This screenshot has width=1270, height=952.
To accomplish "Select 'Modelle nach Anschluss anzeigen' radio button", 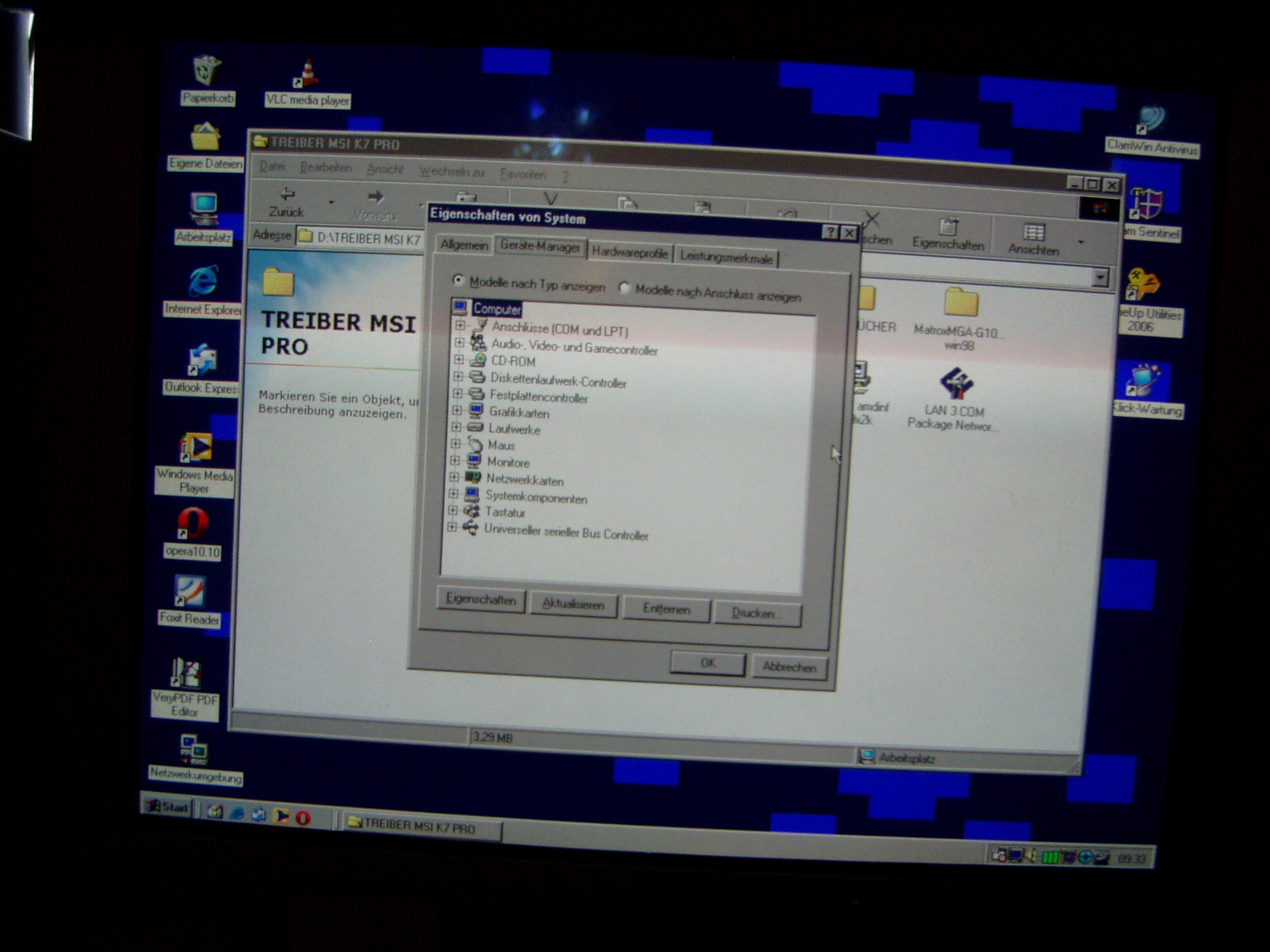I will pyautogui.click(x=624, y=288).
